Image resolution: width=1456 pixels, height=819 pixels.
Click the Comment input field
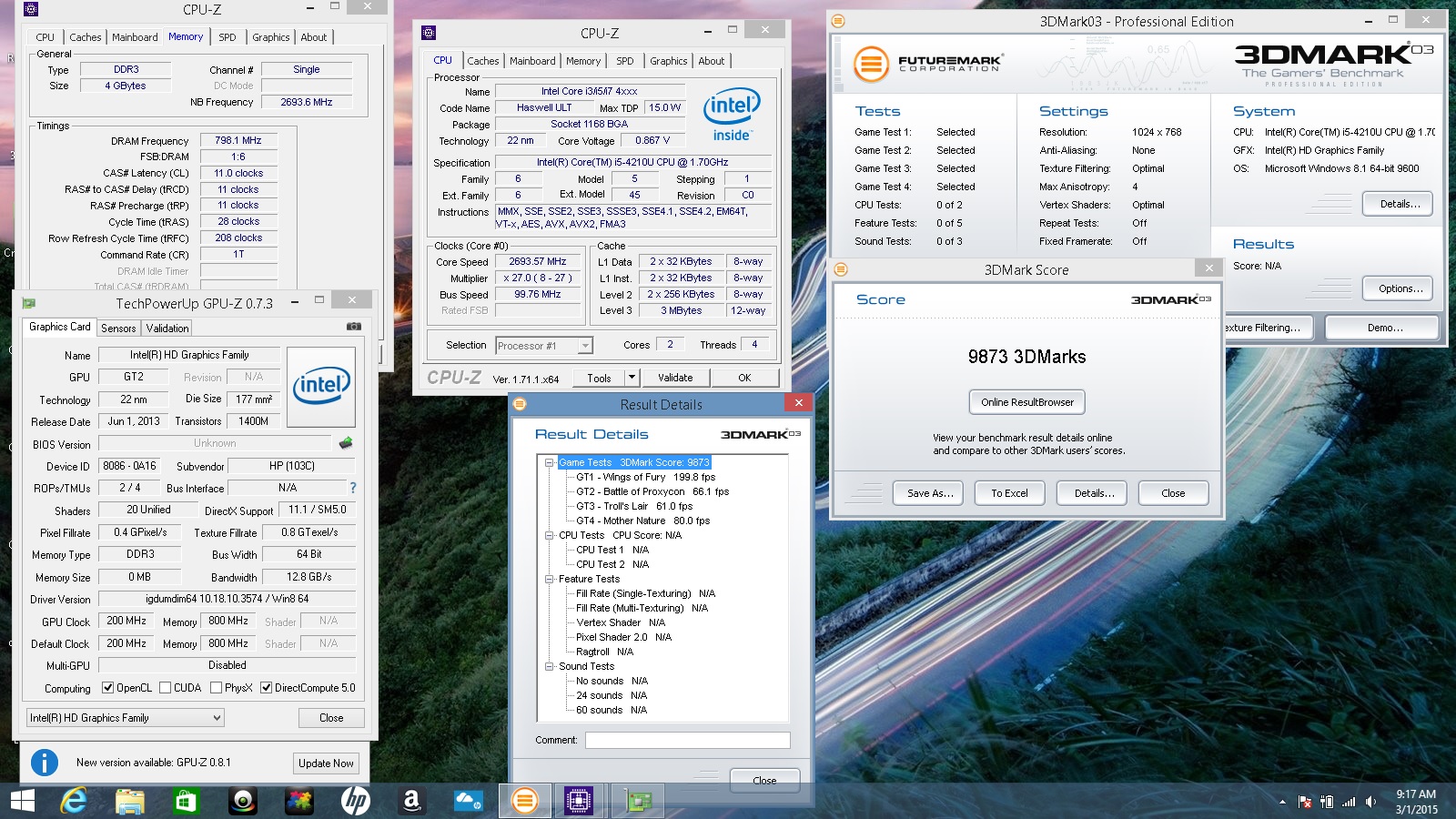click(x=688, y=740)
